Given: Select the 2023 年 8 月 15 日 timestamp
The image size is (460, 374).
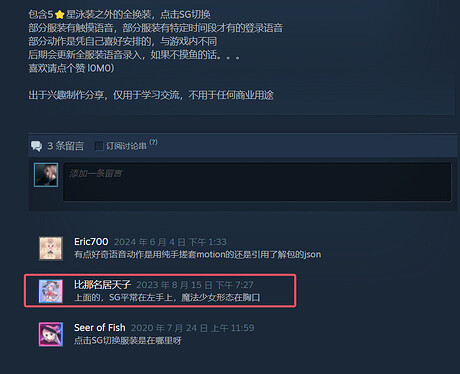Looking at the screenshot, I should click(x=195, y=285).
